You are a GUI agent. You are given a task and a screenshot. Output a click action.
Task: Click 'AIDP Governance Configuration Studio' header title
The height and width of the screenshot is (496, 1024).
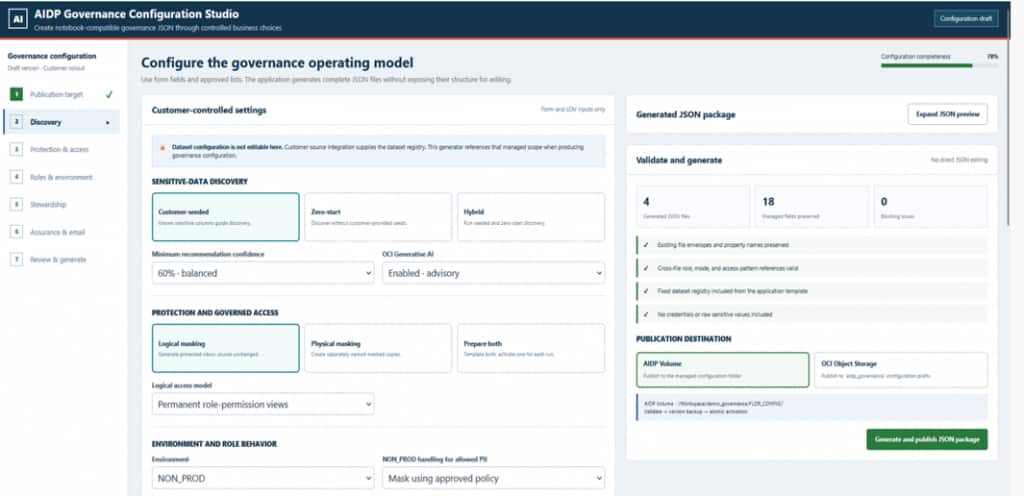click(136, 14)
